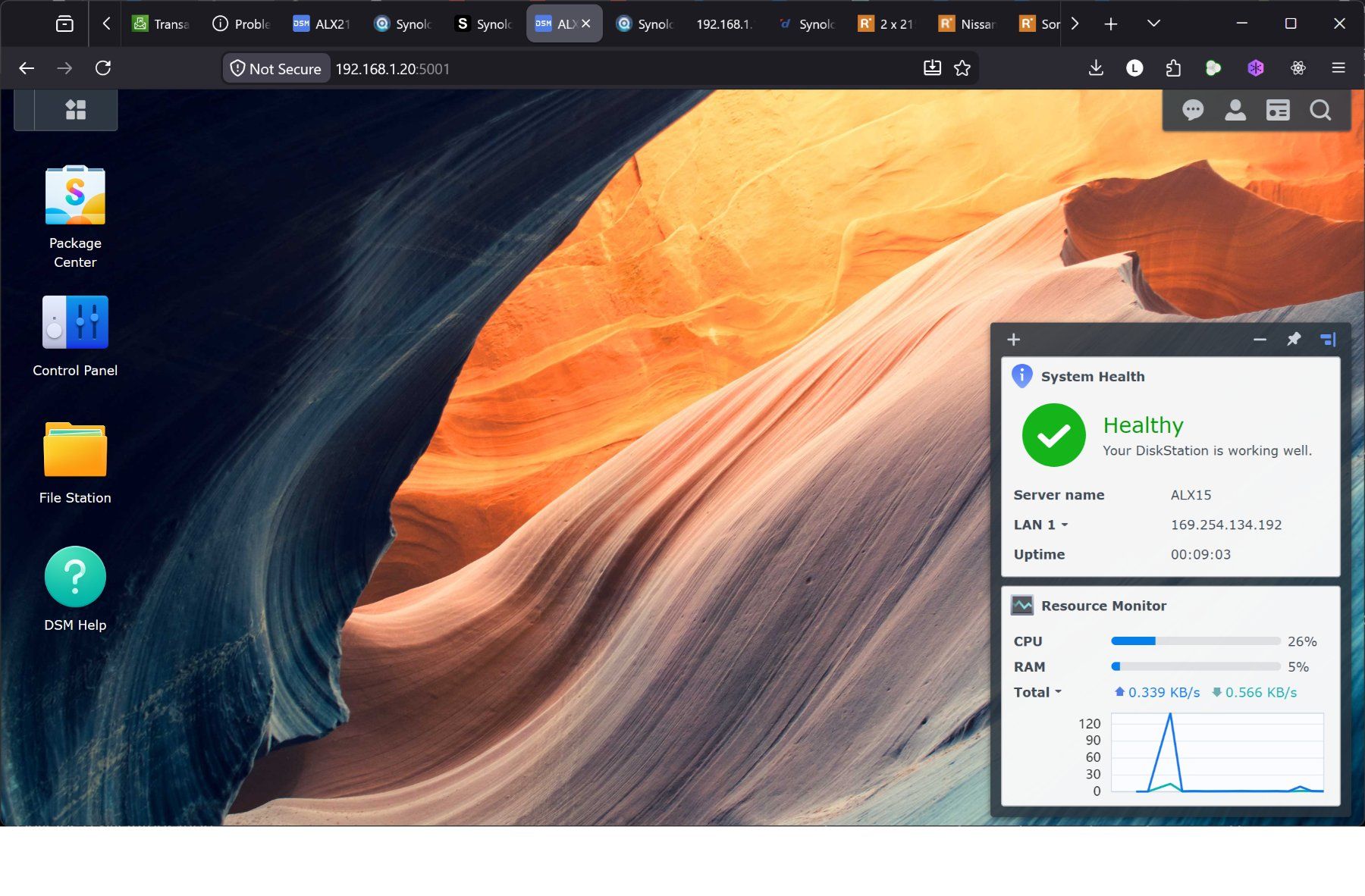The image size is (1365, 896).
Task: Pin the widget panel
Action: [1294, 339]
